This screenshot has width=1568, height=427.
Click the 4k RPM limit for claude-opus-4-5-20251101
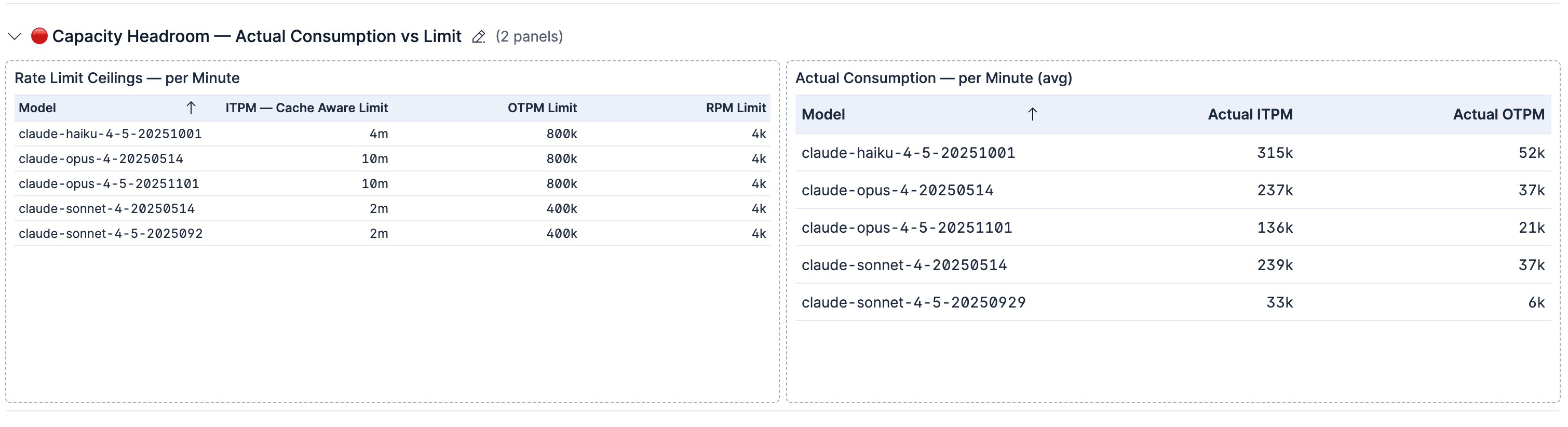coord(759,183)
